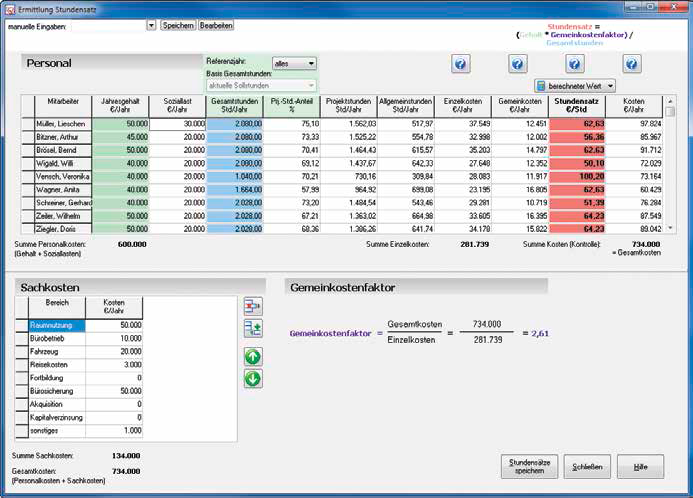Open help icon above the Gemeinkosten column
Screen dimensions: 693x498
tap(518, 64)
